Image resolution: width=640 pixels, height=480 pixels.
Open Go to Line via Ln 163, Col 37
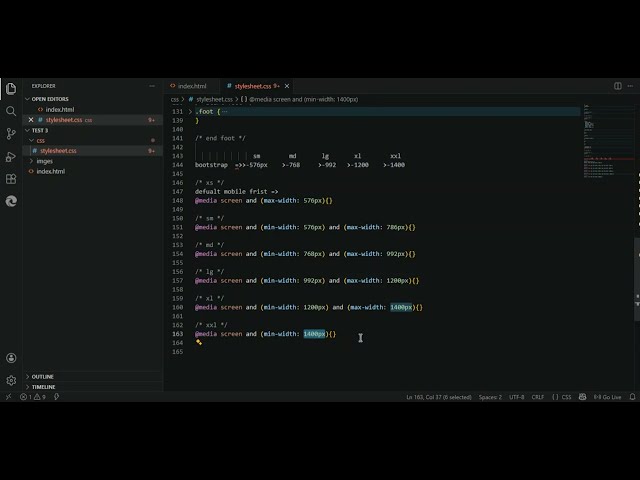click(x=439, y=397)
